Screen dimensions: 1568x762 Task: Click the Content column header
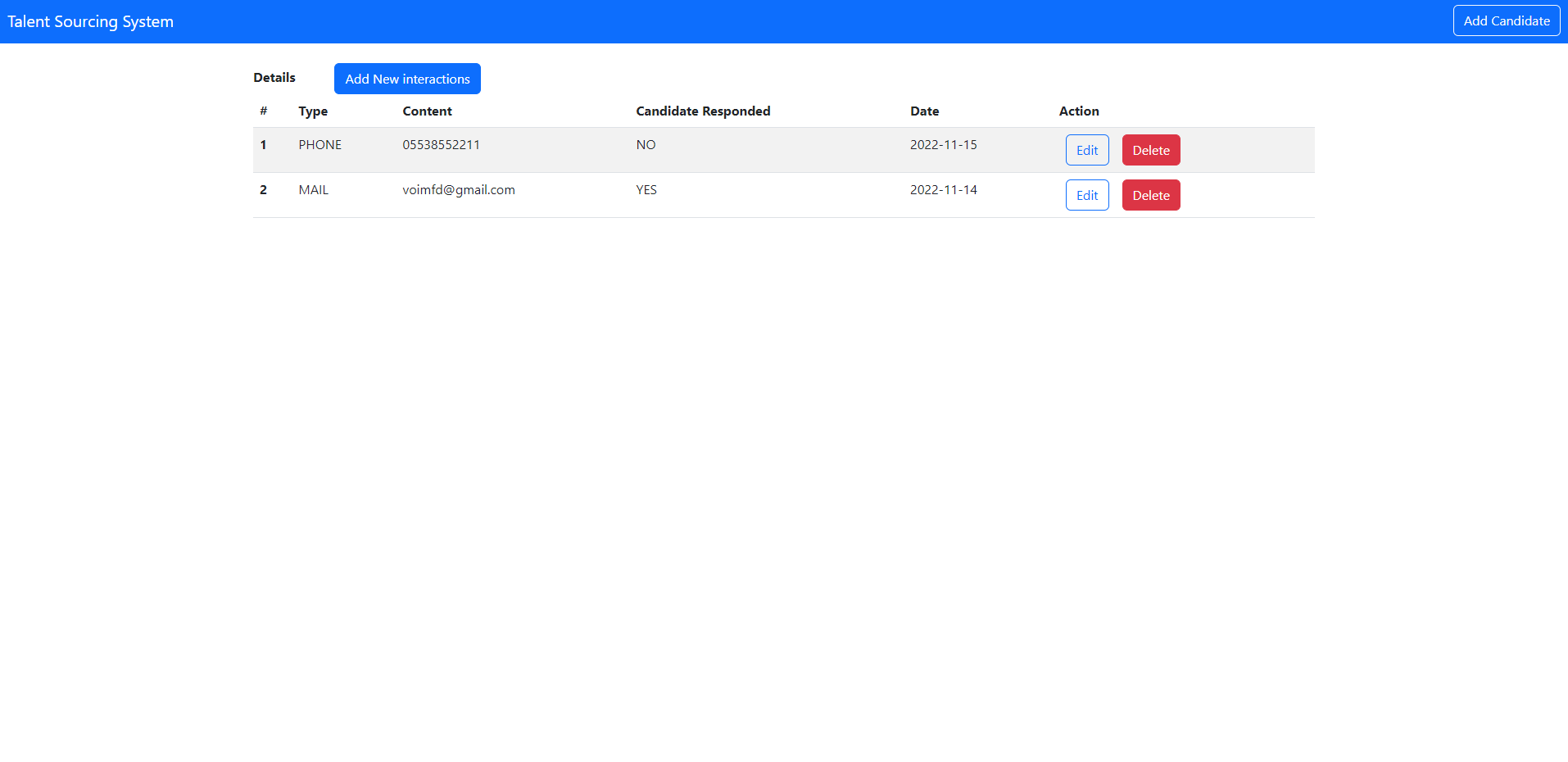(x=427, y=111)
